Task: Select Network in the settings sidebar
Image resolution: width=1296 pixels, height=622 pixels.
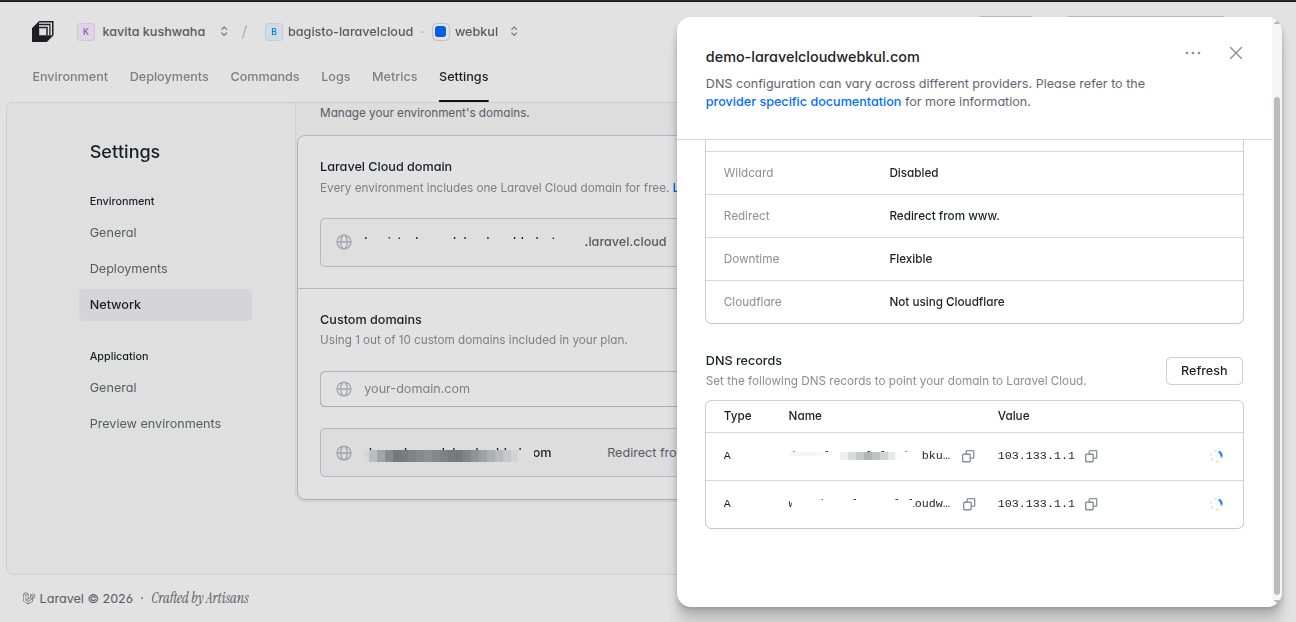Action: pos(165,305)
